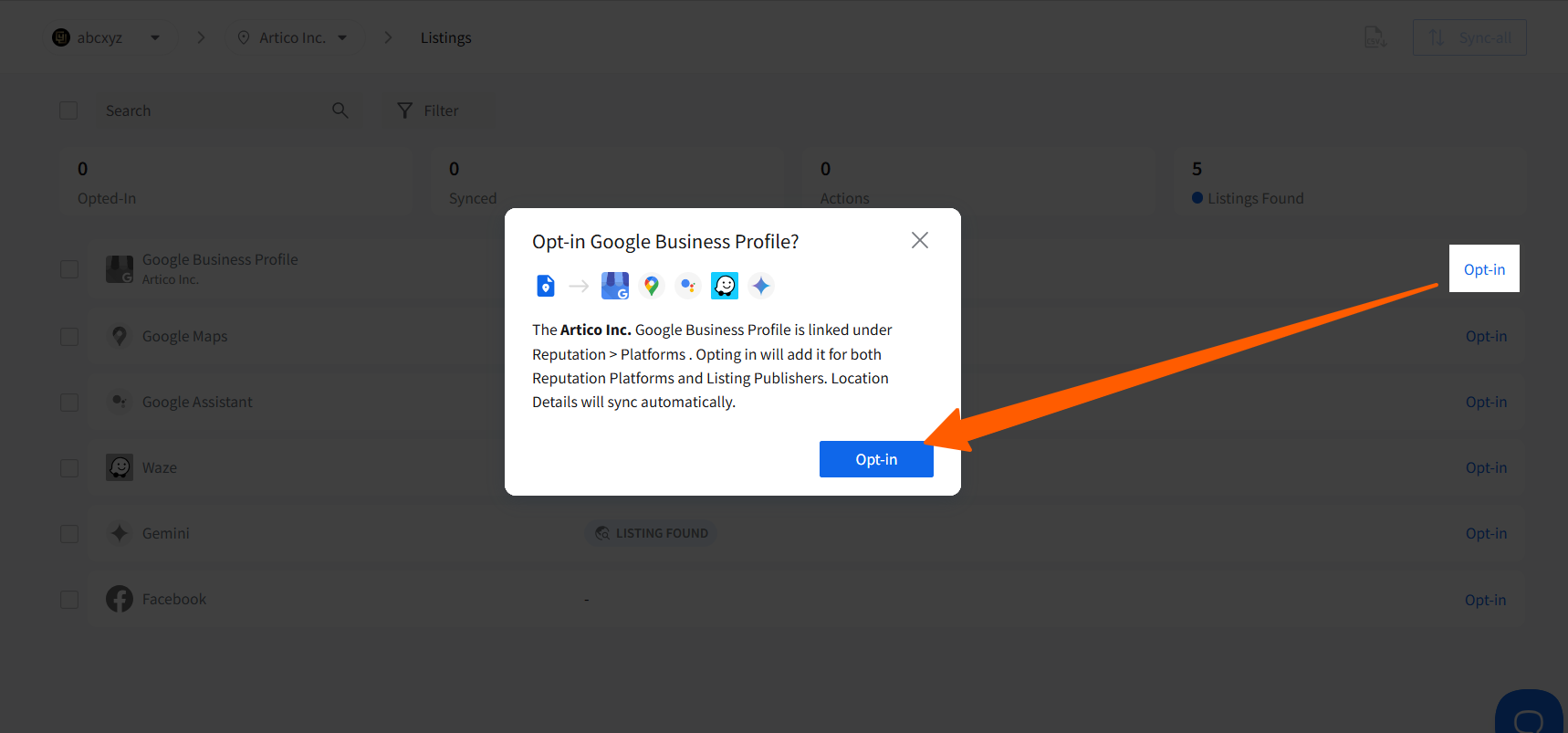Screen dimensions: 1568x733
Task: Click the Google Maps pin icon in dialog
Action: (x=652, y=286)
